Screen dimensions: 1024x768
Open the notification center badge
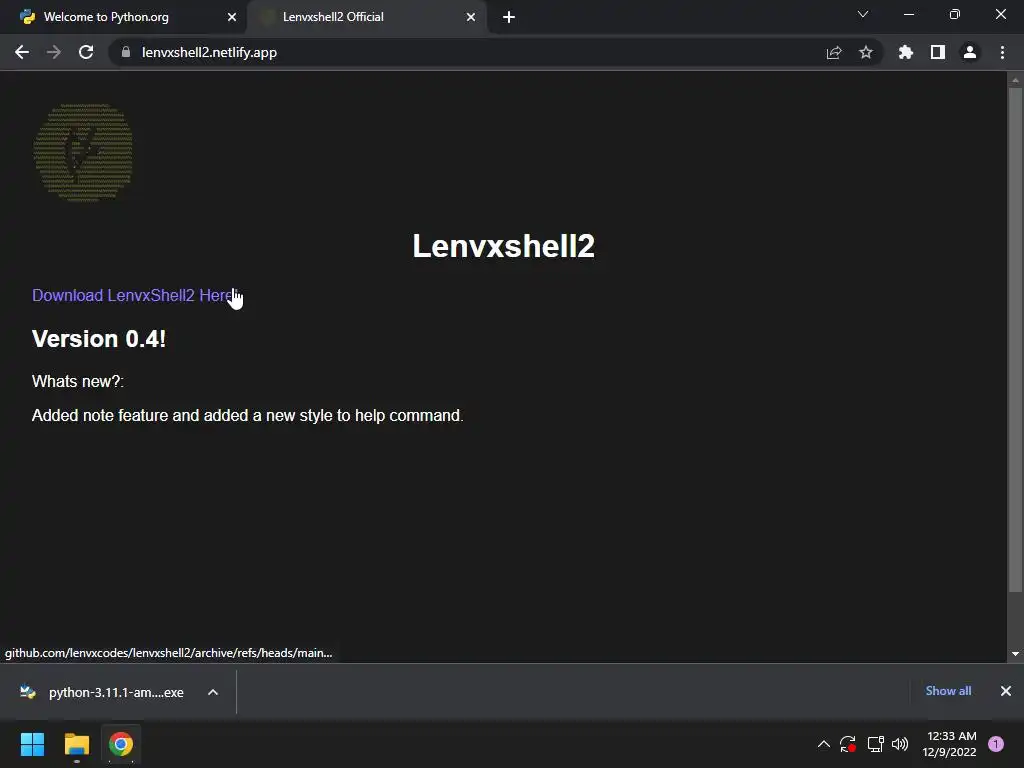[x=996, y=744]
